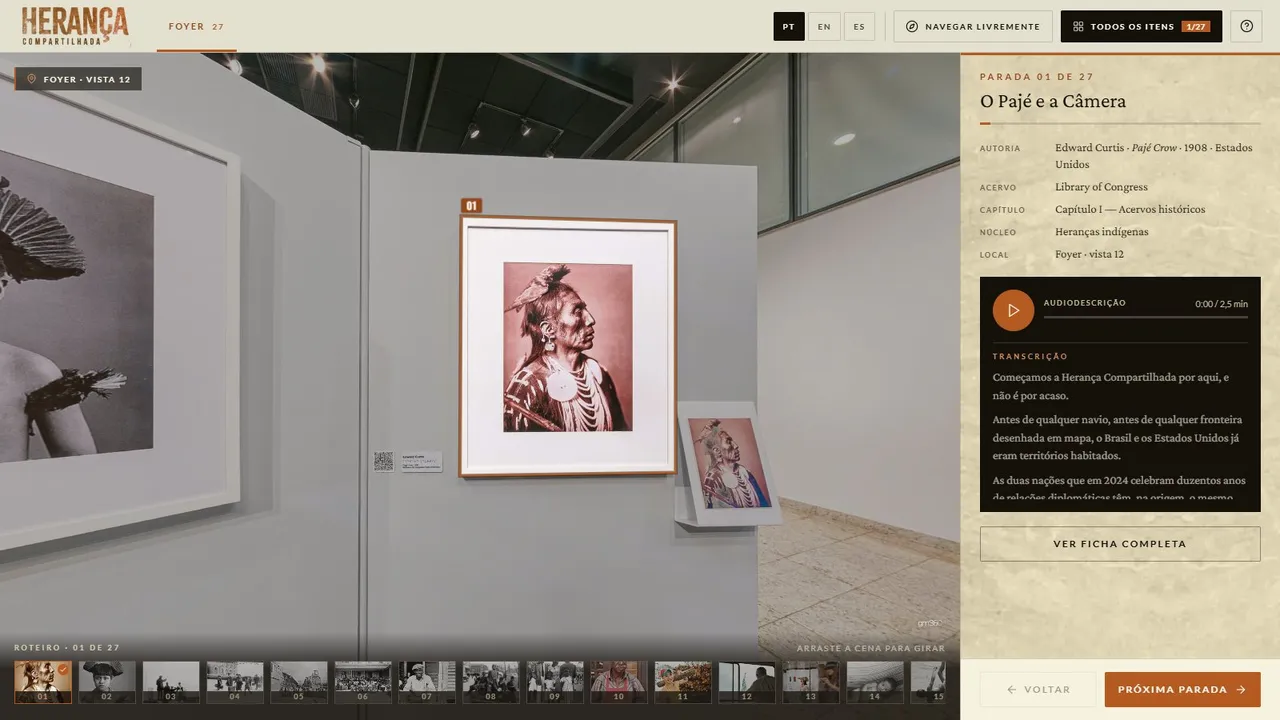The image size is (1280, 720).
Task: Select roteiro thumbnail 05
Action: pos(299,682)
